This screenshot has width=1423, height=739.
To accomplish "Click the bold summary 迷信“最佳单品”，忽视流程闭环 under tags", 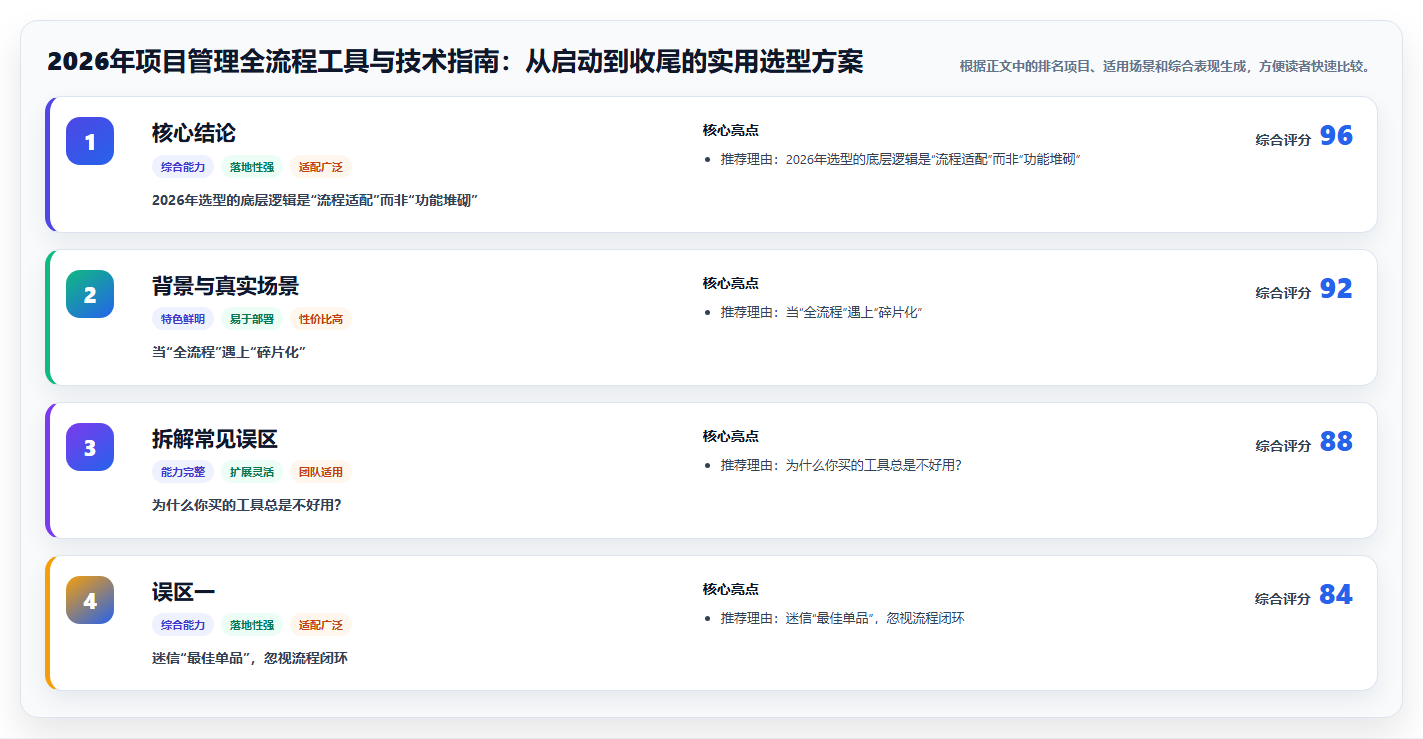I will pos(250,658).
